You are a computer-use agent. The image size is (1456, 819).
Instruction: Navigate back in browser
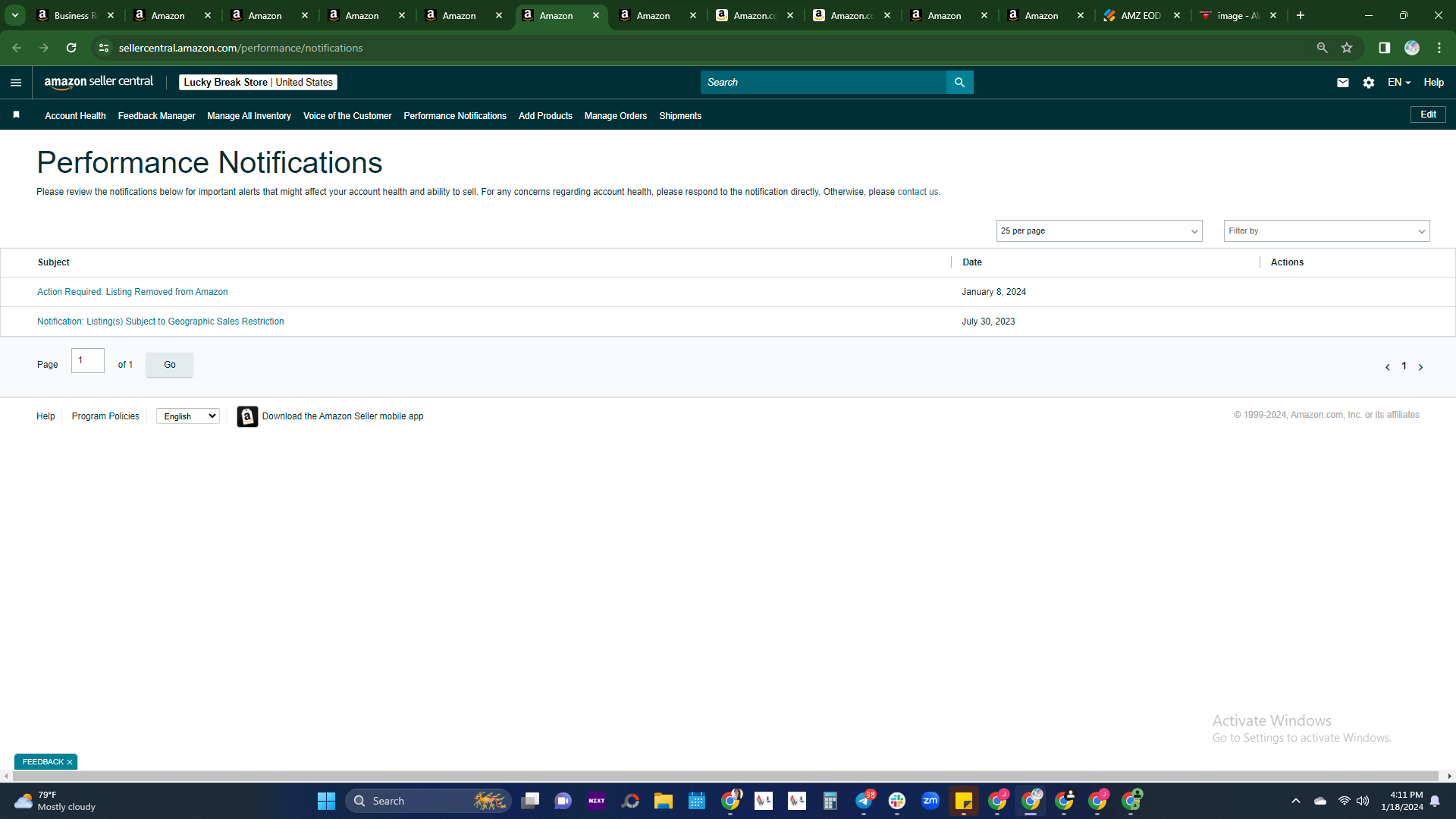(17, 48)
